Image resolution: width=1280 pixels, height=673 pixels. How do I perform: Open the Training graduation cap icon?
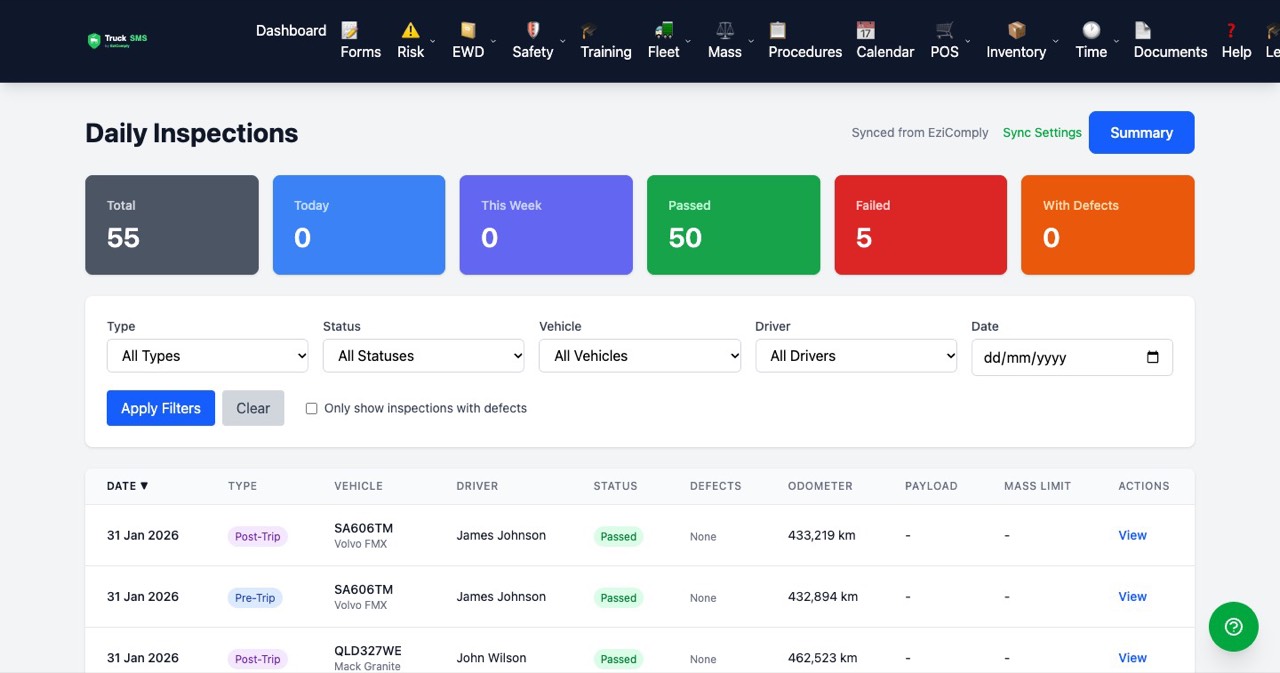click(589, 30)
